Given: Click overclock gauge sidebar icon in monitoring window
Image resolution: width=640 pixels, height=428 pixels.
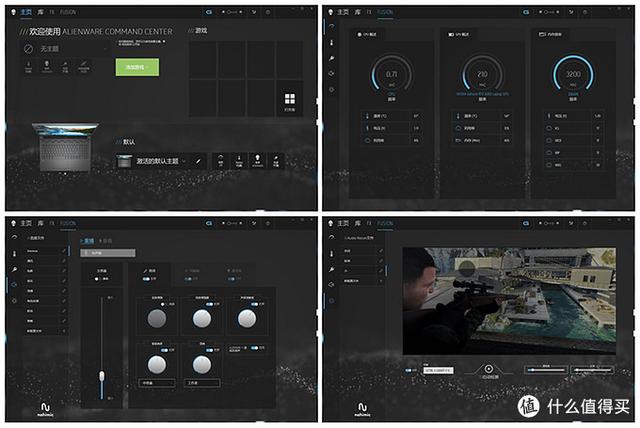Looking at the screenshot, I should click(x=331, y=27).
